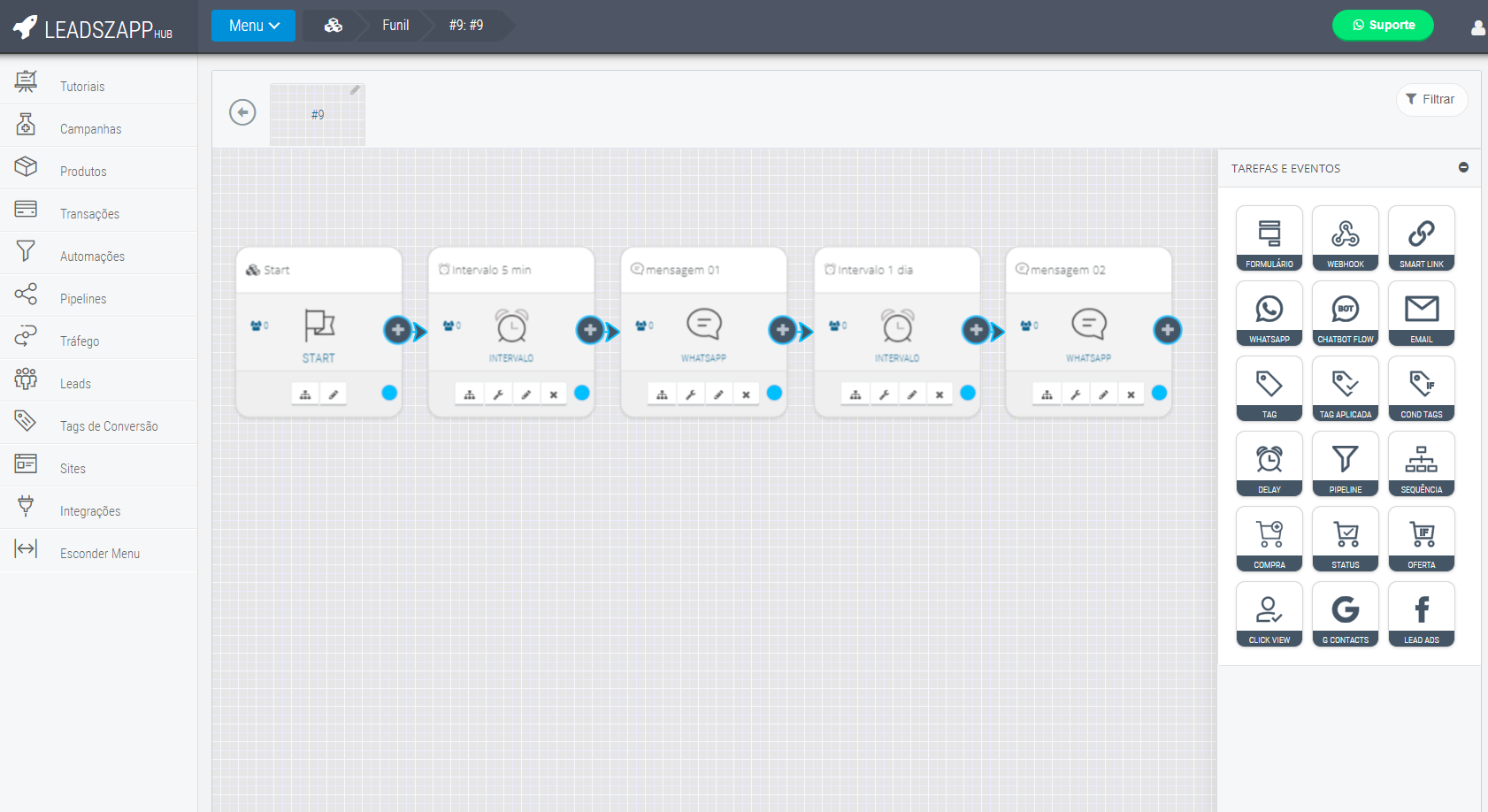This screenshot has height=812, width=1488.
Task: Select the Lead Ads Facebook task
Action: (1421, 614)
